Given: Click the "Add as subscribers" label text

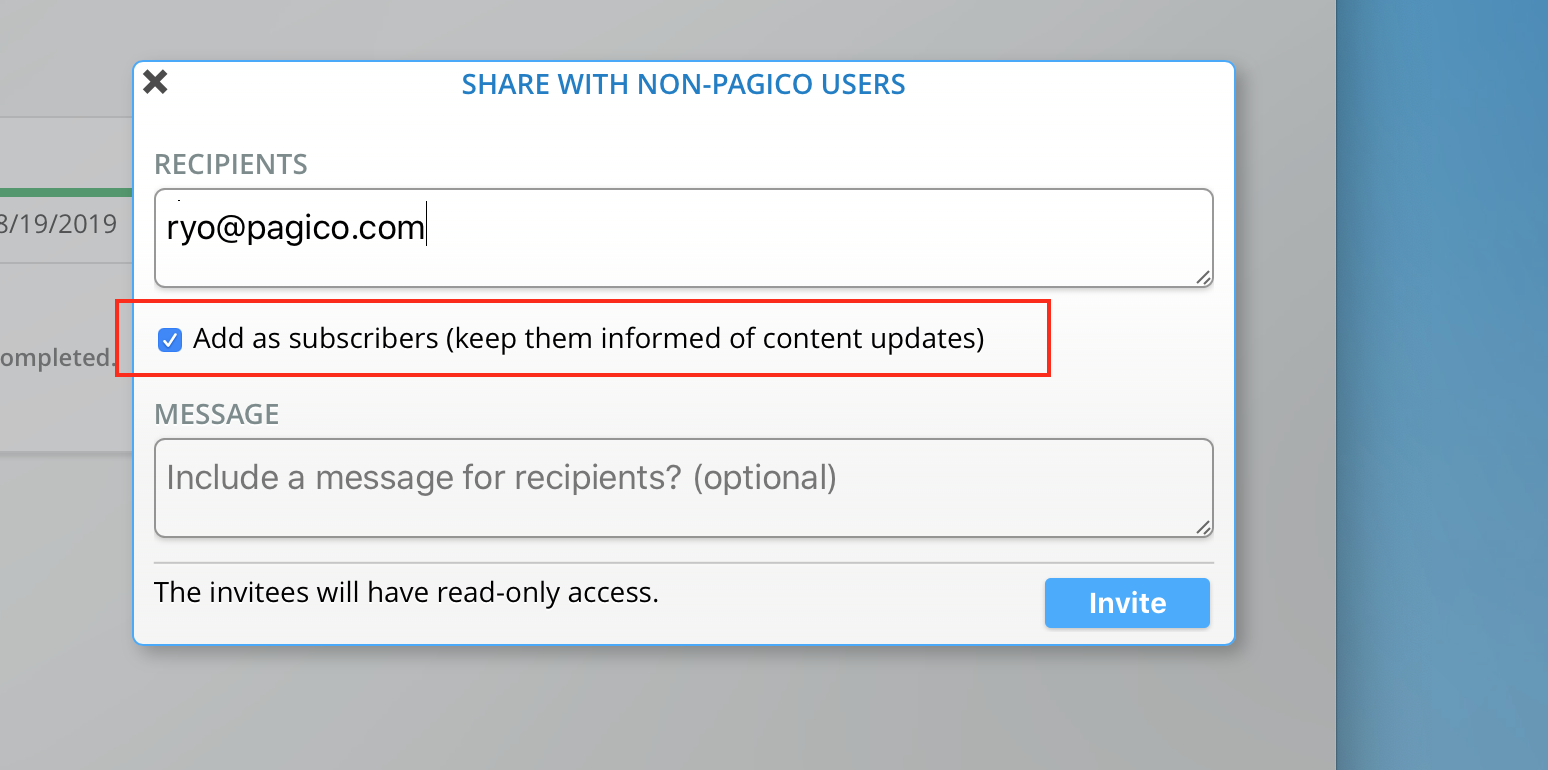Looking at the screenshot, I should 588,339.
